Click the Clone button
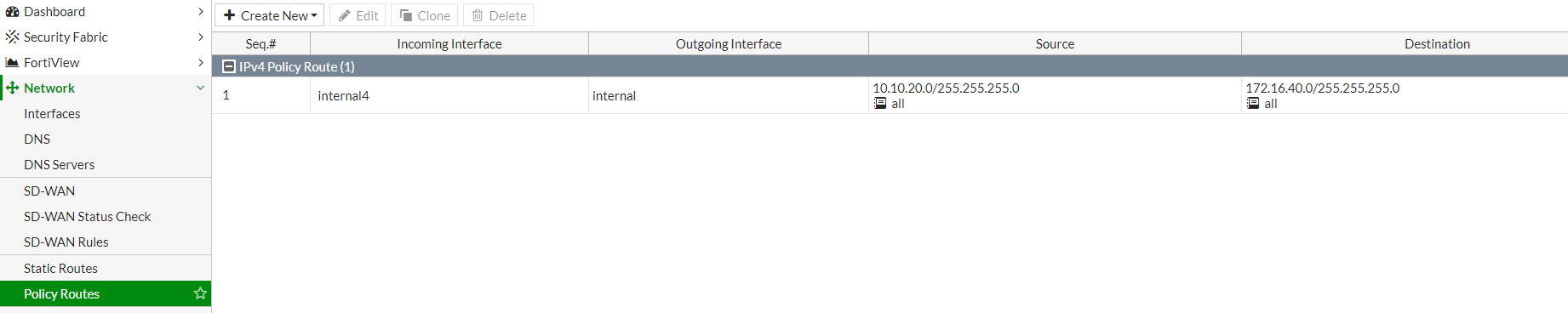This screenshot has height=313, width=1568. tap(425, 15)
